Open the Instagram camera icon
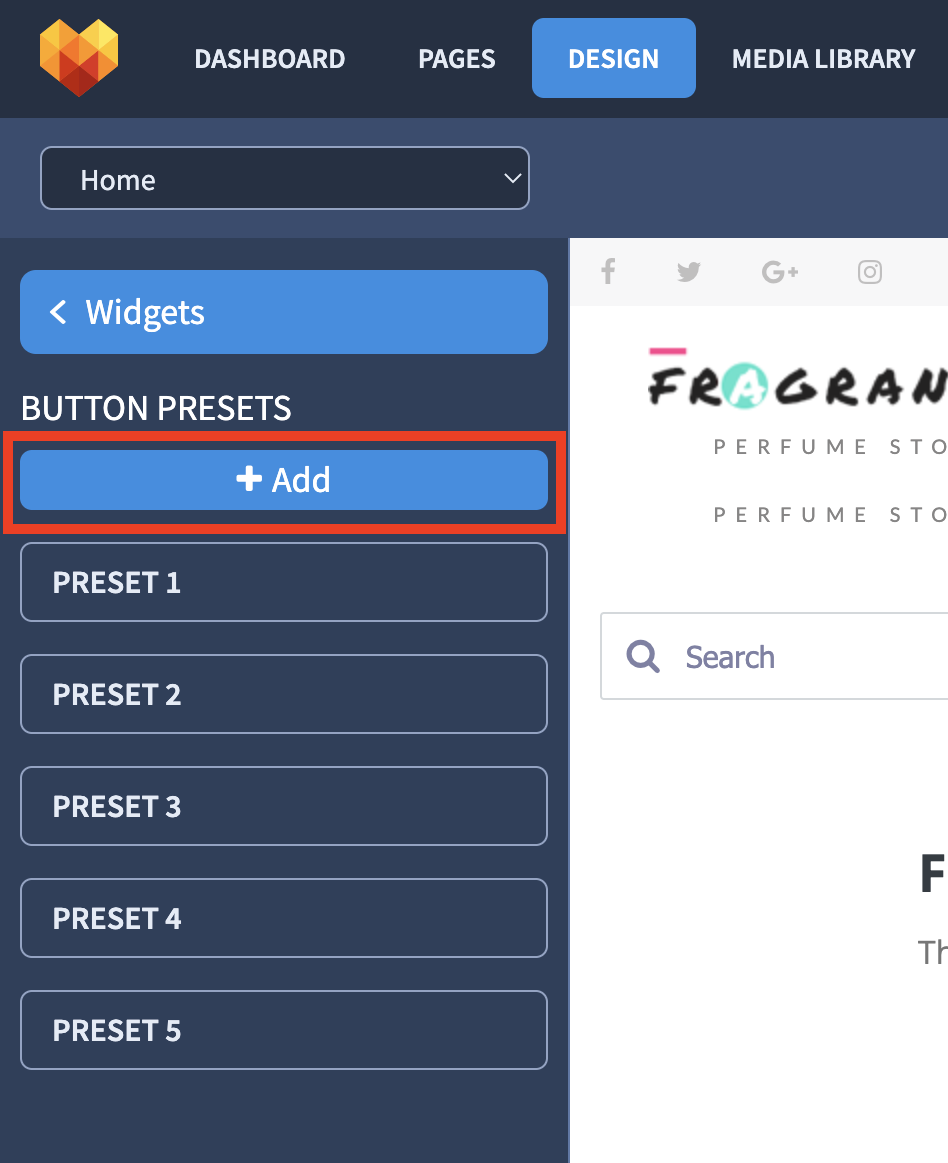948x1163 pixels. click(x=869, y=272)
